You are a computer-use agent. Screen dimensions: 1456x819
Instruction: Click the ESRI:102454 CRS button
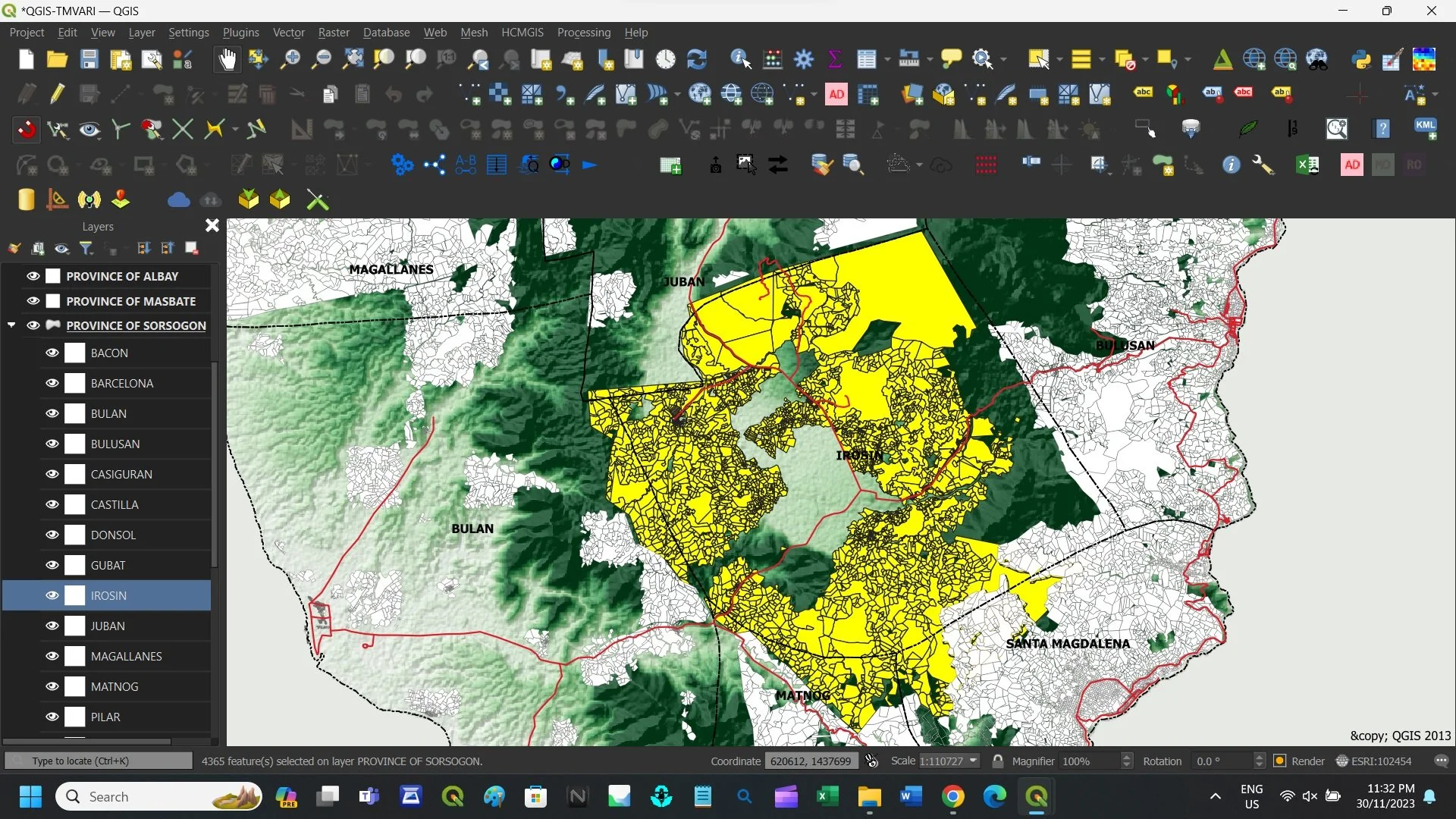(x=1374, y=761)
